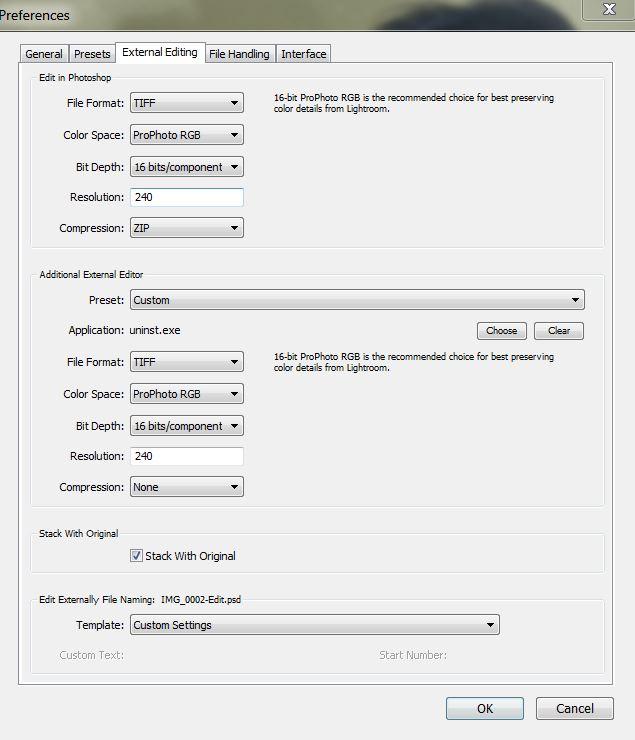Open Photoshop Bit Depth dropdown
The image size is (635, 740).
[x=187, y=167]
